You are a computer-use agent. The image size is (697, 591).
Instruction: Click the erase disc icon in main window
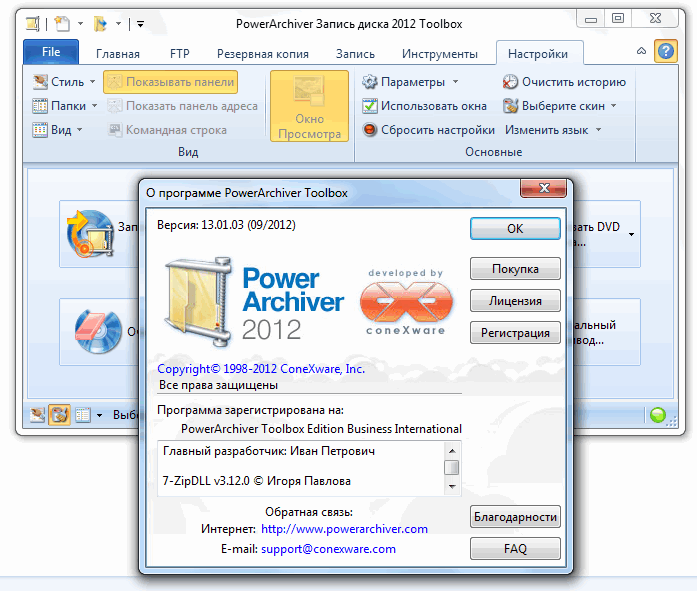click(x=98, y=331)
